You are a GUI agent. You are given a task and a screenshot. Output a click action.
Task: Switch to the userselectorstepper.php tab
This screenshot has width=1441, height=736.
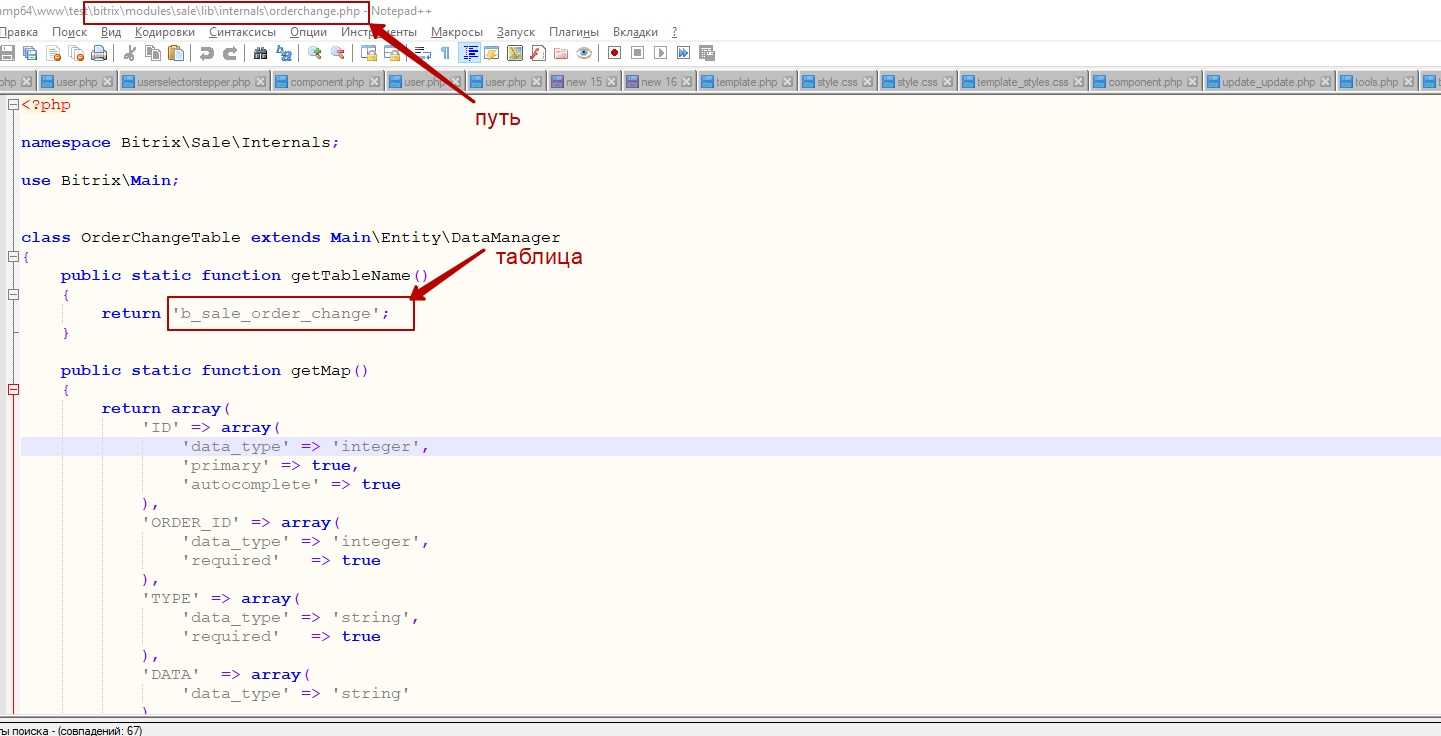pyautogui.click(x=194, y=82)
